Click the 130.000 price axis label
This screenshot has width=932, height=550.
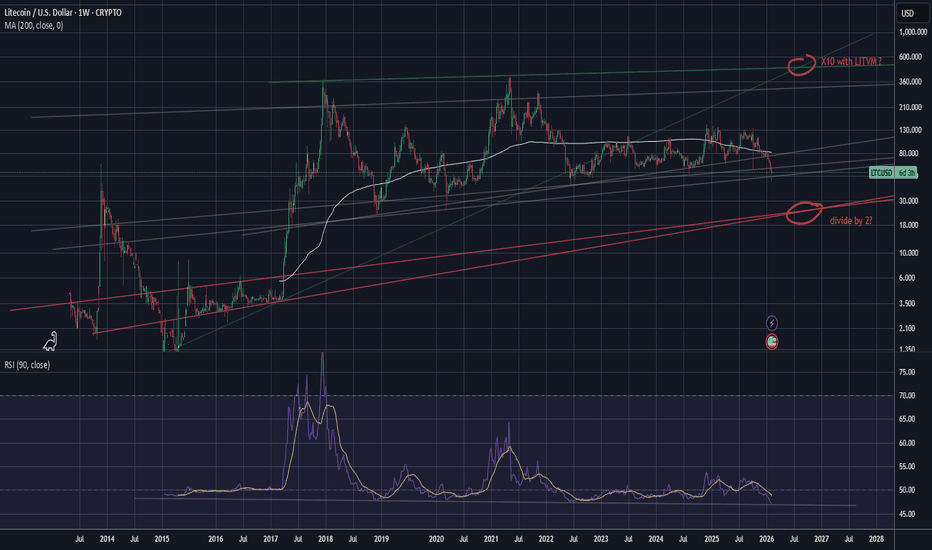coord(910,130)
